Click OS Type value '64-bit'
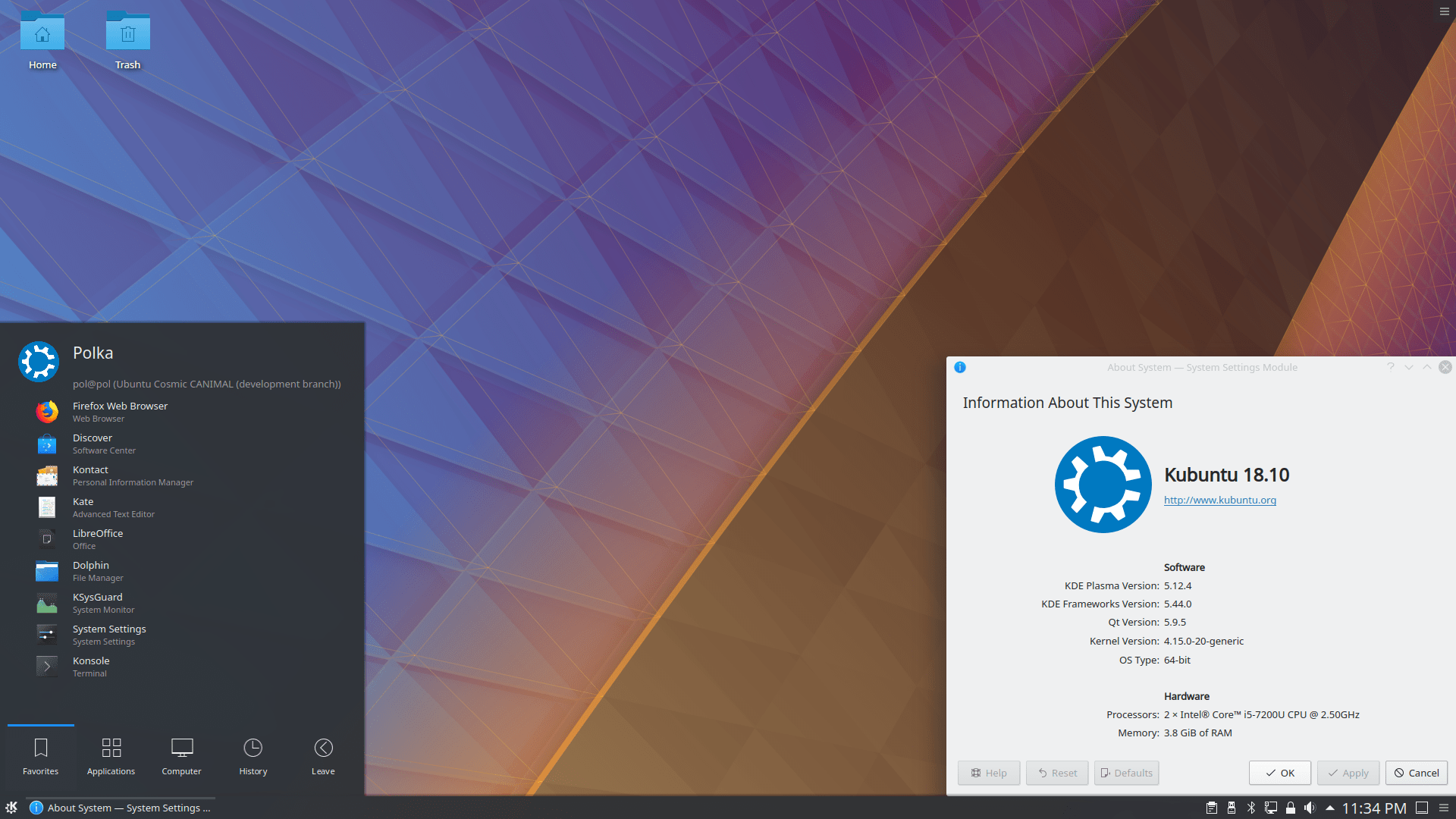The height and width of the screenshot is (819, 1456). click(x=1177, y=660)
